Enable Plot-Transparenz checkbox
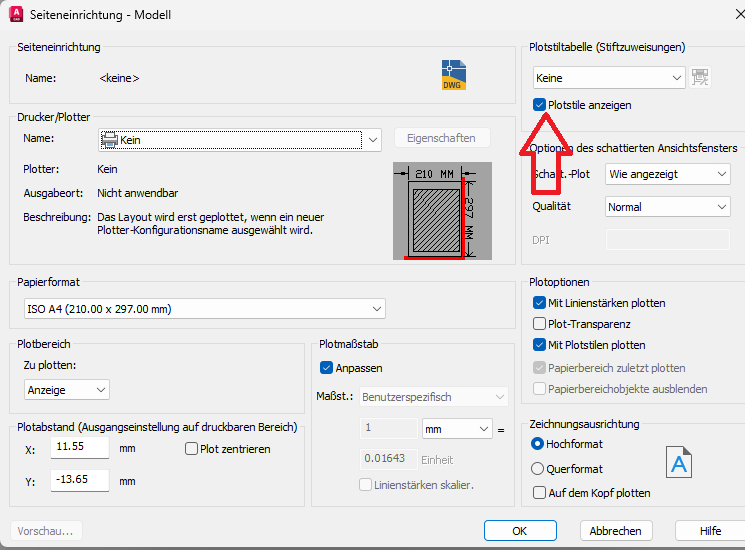This screenshot has width=745, height=550. point(539,324)
